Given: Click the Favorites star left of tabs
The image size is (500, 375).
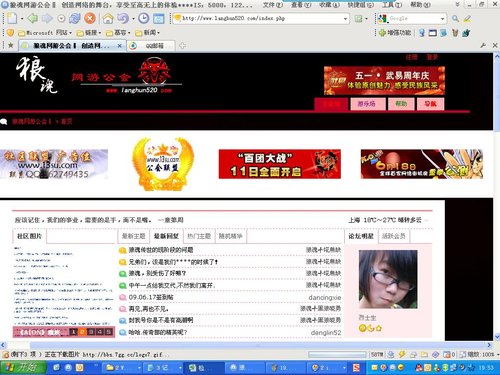Looking at the screenshot, I should point(11,45).
